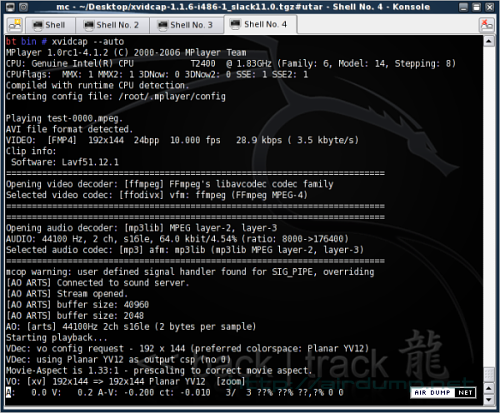This screenshot has width=500, height=413.
Task: Toggle the sticky window button in the title bar
Action: click(x=23, y=7)
